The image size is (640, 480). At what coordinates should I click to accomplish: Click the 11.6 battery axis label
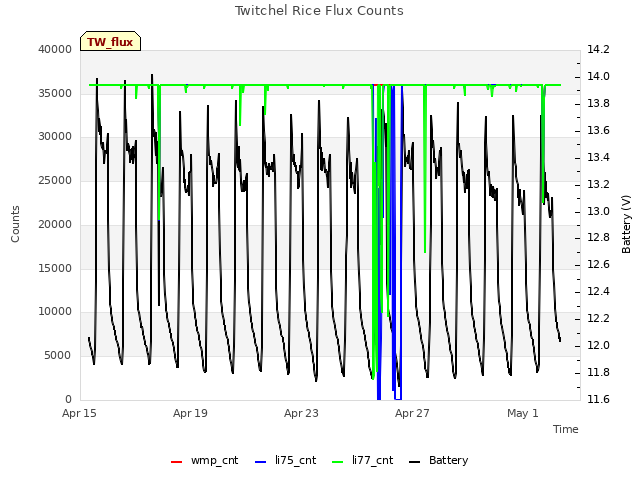[x=598, y=399]
